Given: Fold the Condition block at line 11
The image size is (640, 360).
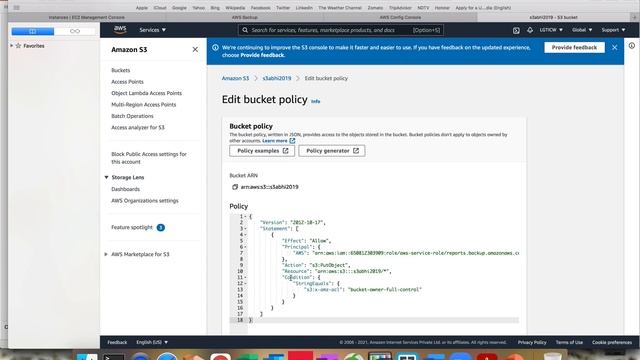Looking at the screenshot, I should (245, 278).
